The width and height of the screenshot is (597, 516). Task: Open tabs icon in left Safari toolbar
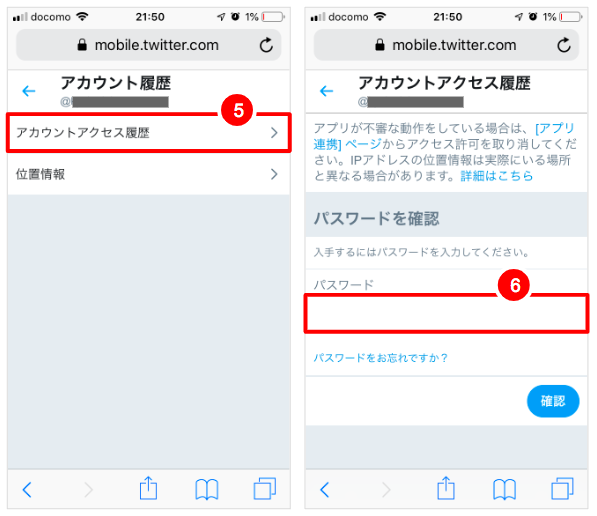265,489
